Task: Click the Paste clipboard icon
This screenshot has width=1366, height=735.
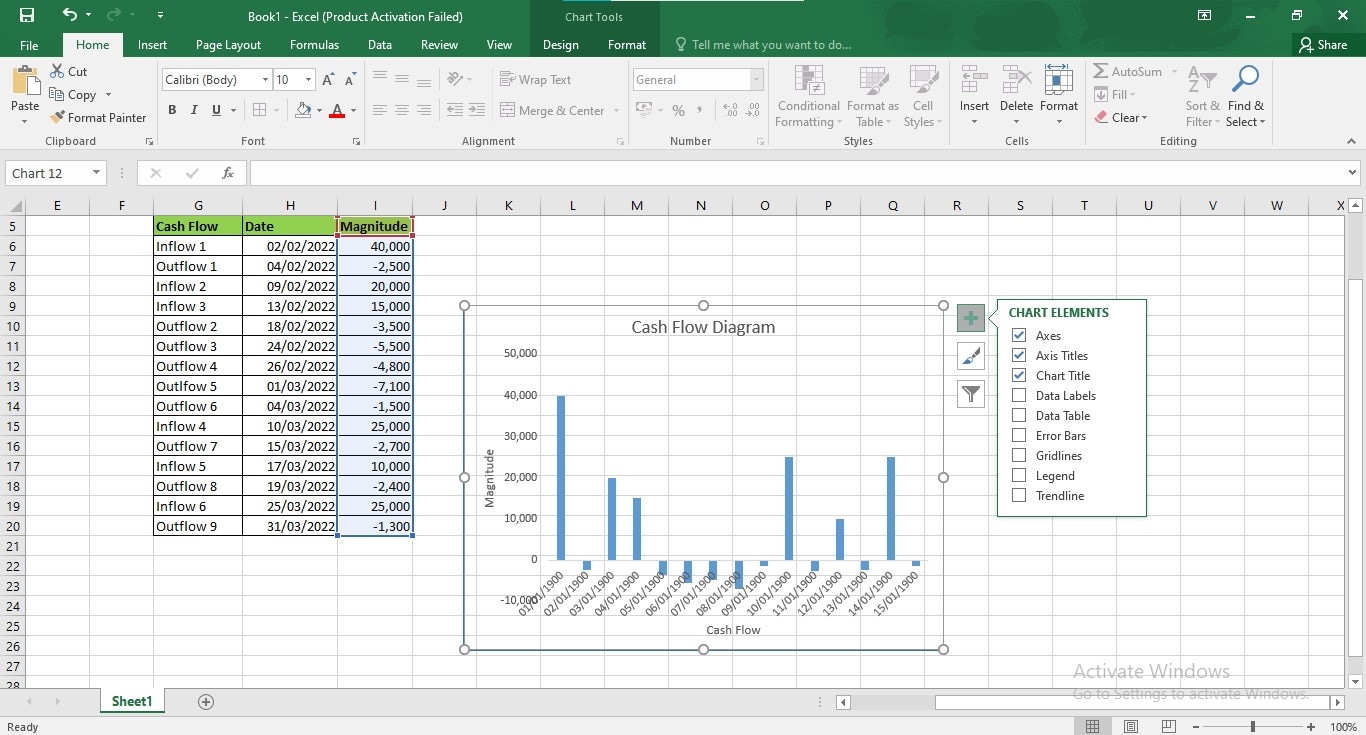Action: tap(25, 81)
